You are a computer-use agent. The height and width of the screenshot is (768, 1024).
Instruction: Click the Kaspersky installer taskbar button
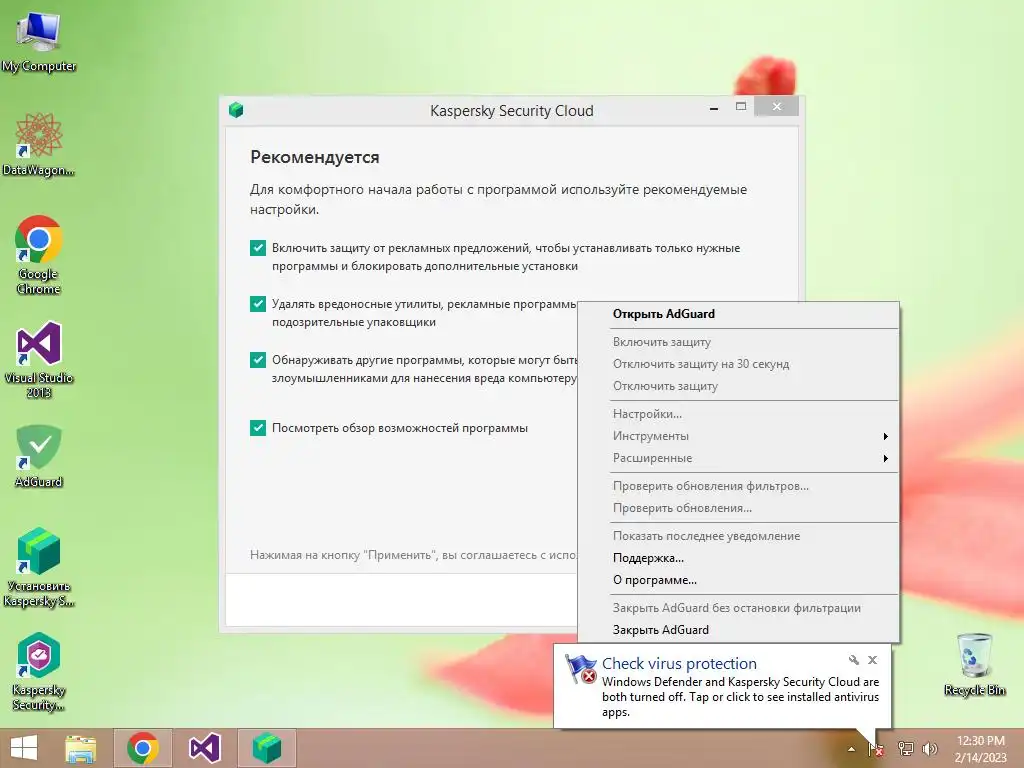pyautogui.click(x=266, y=748)
